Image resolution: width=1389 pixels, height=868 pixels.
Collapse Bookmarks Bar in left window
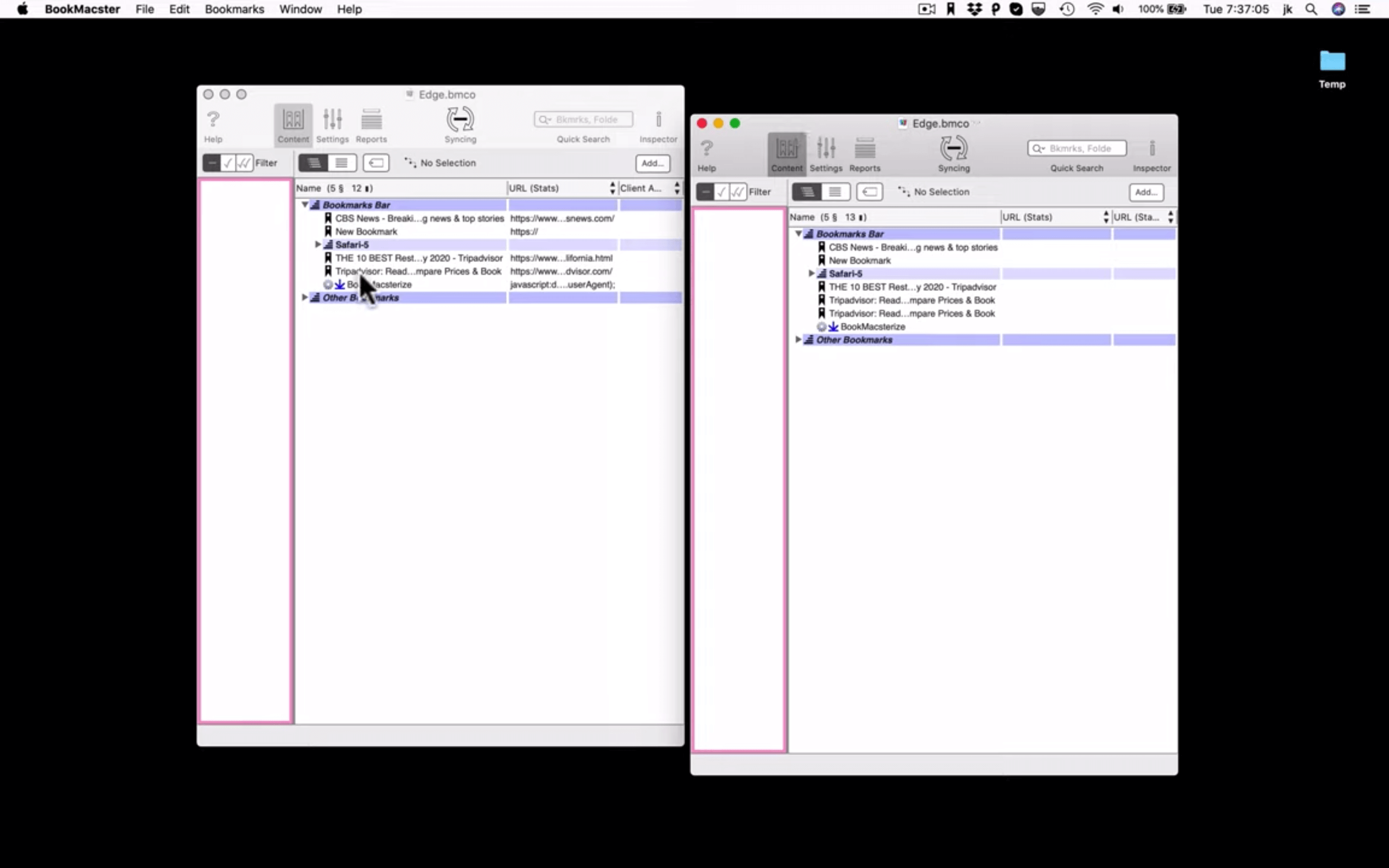(305, 205)
